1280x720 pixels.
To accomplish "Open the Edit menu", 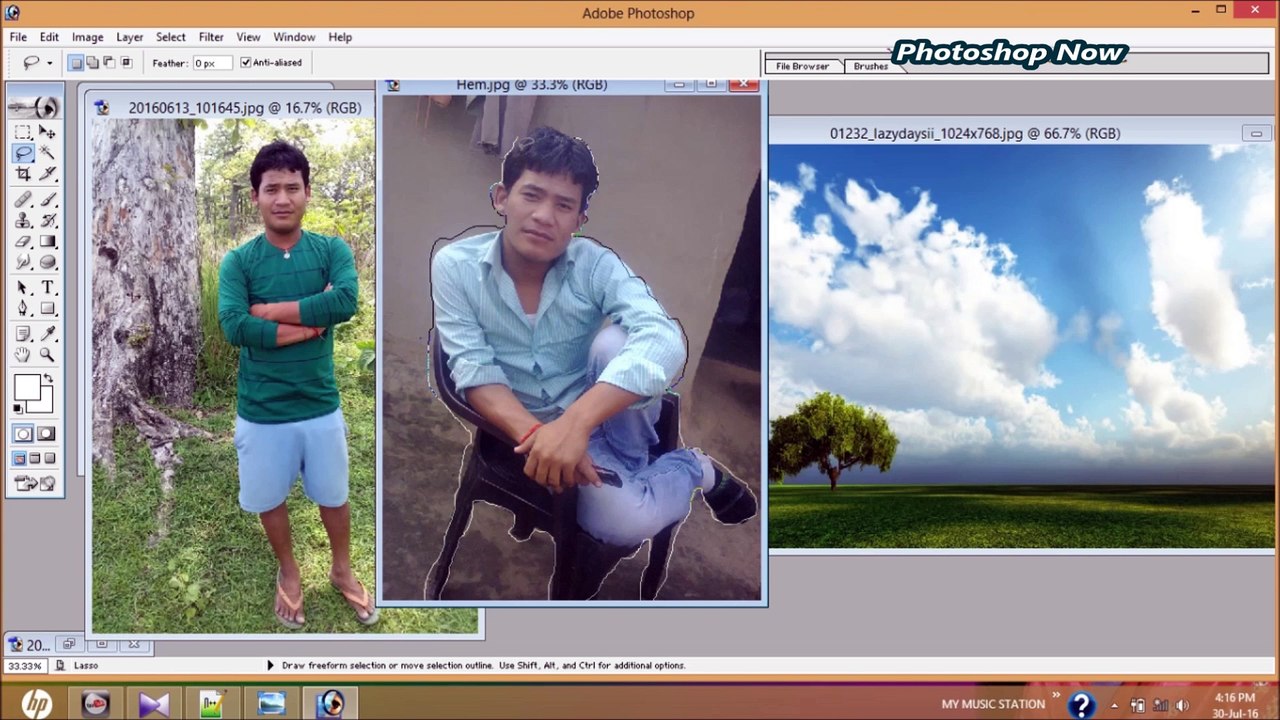I will coord(49,37).
